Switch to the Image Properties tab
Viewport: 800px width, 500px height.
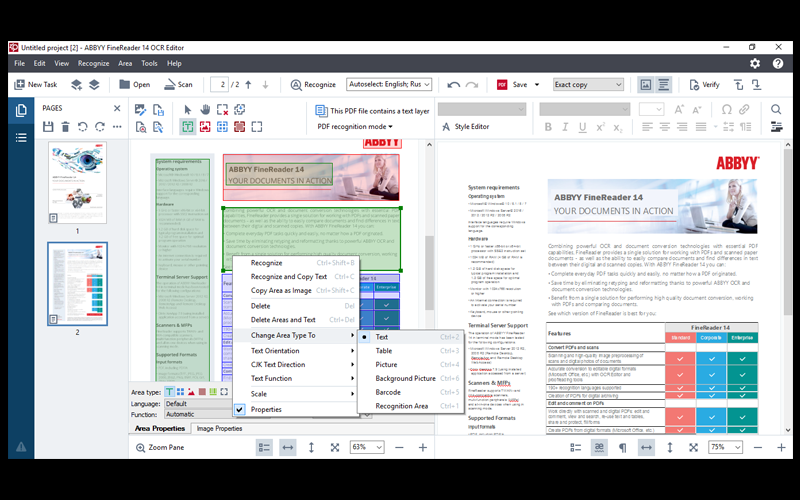[219, 428]
